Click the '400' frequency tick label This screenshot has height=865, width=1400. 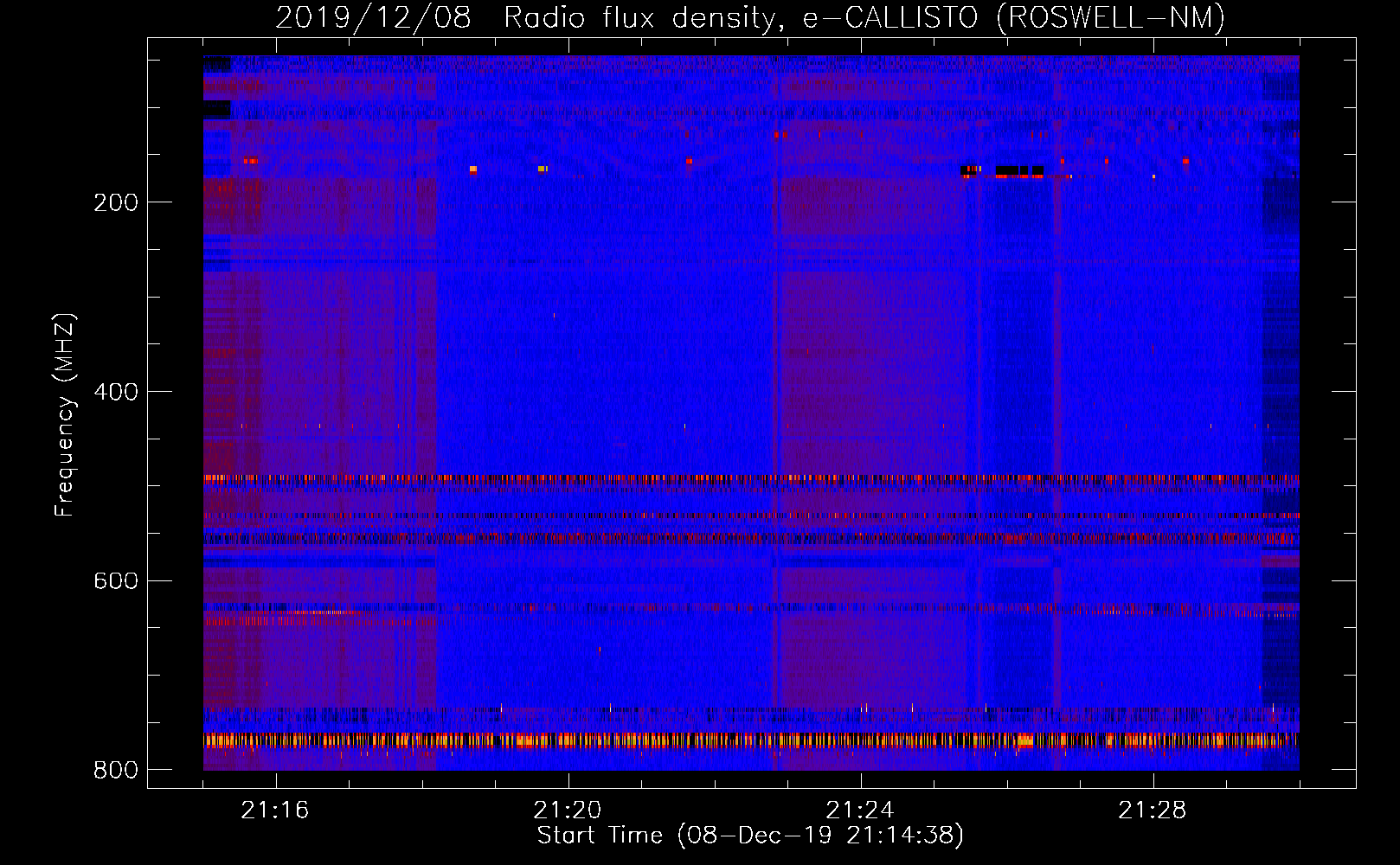(116, 392)
